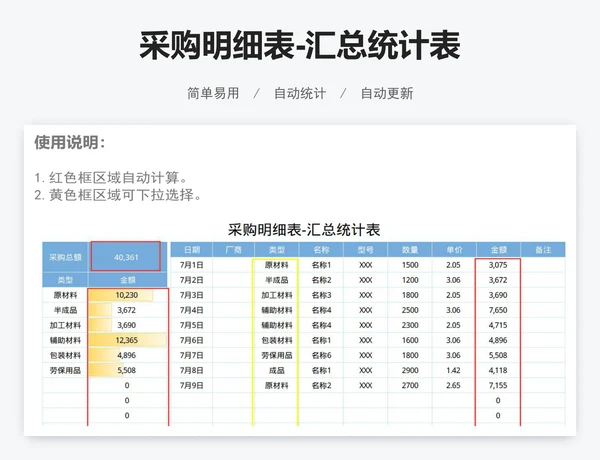Screen dimensions: 600x460
Task: Select the quantity cell 2500
Action: click(410, 310)
